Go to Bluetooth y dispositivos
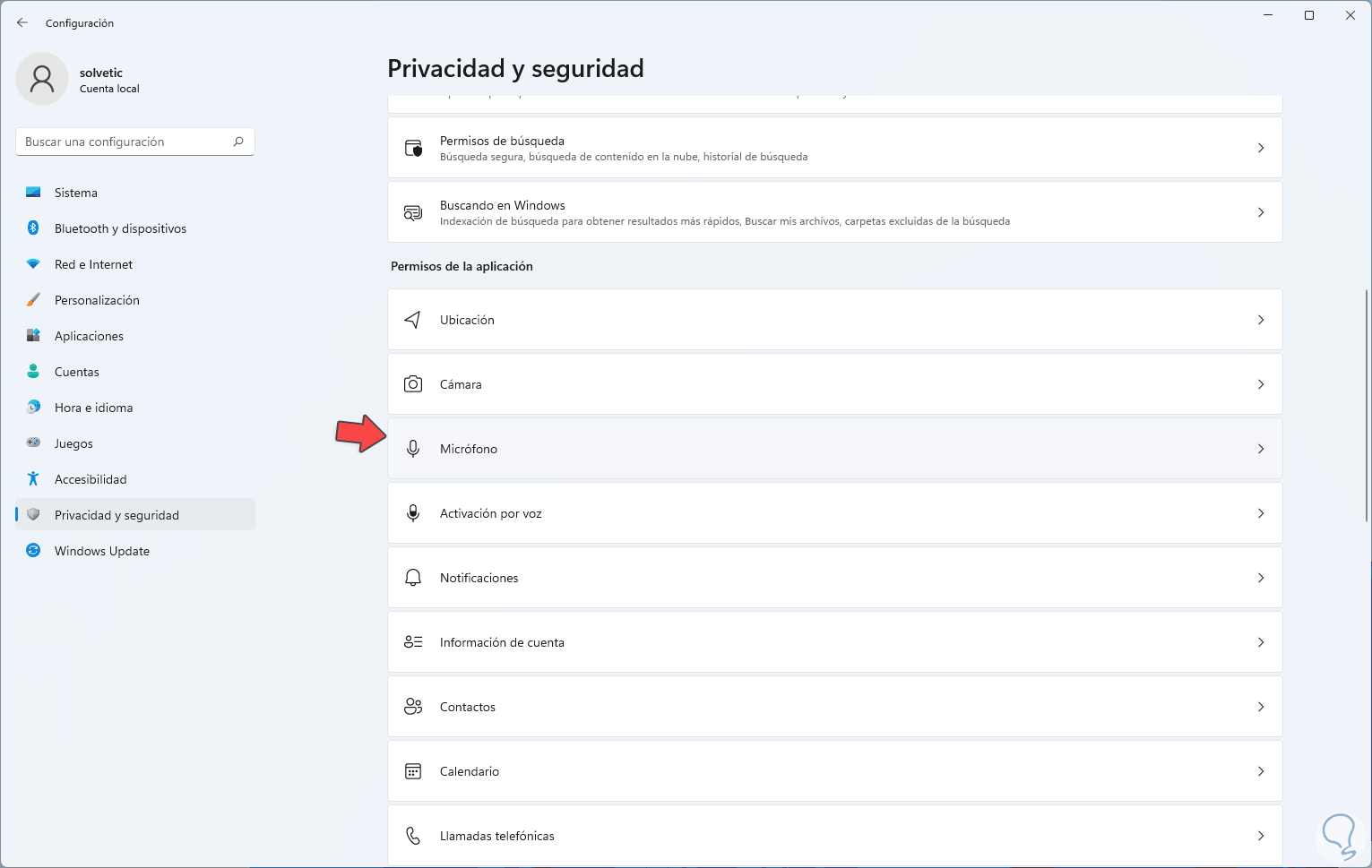1372x868 pixels. (x=120, y=228)
